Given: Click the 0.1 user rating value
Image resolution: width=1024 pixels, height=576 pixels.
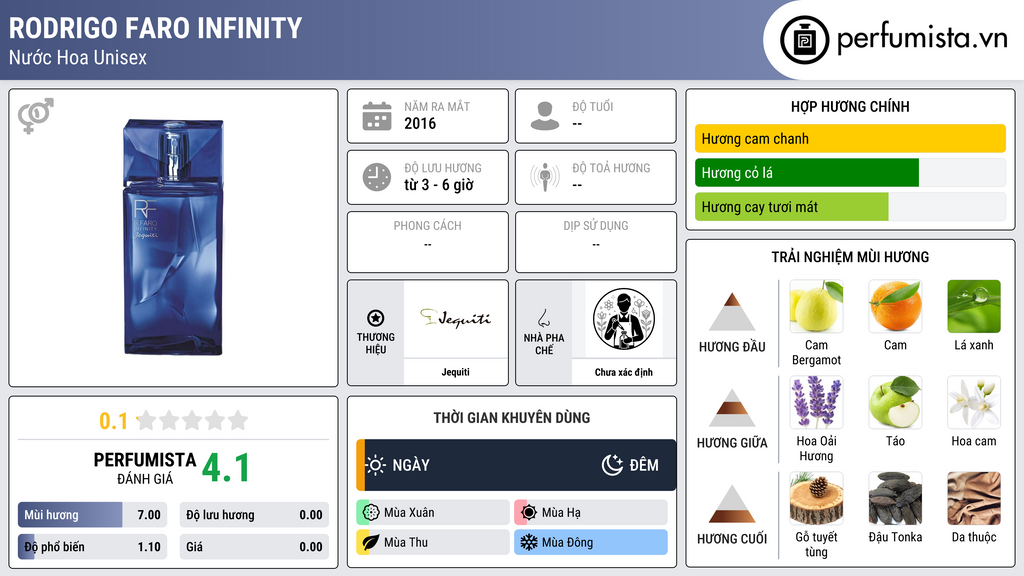Looking at the screenshot, I should (x=113, y=421).
